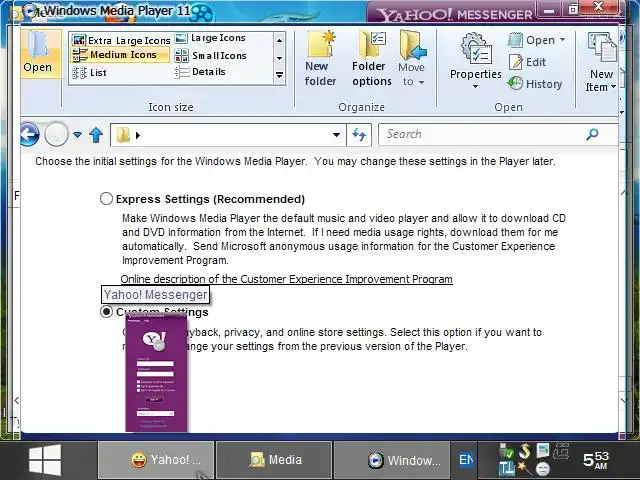640x480 pixels.
Task: Click the search magnifier icon
Action: tap(592, 134)
